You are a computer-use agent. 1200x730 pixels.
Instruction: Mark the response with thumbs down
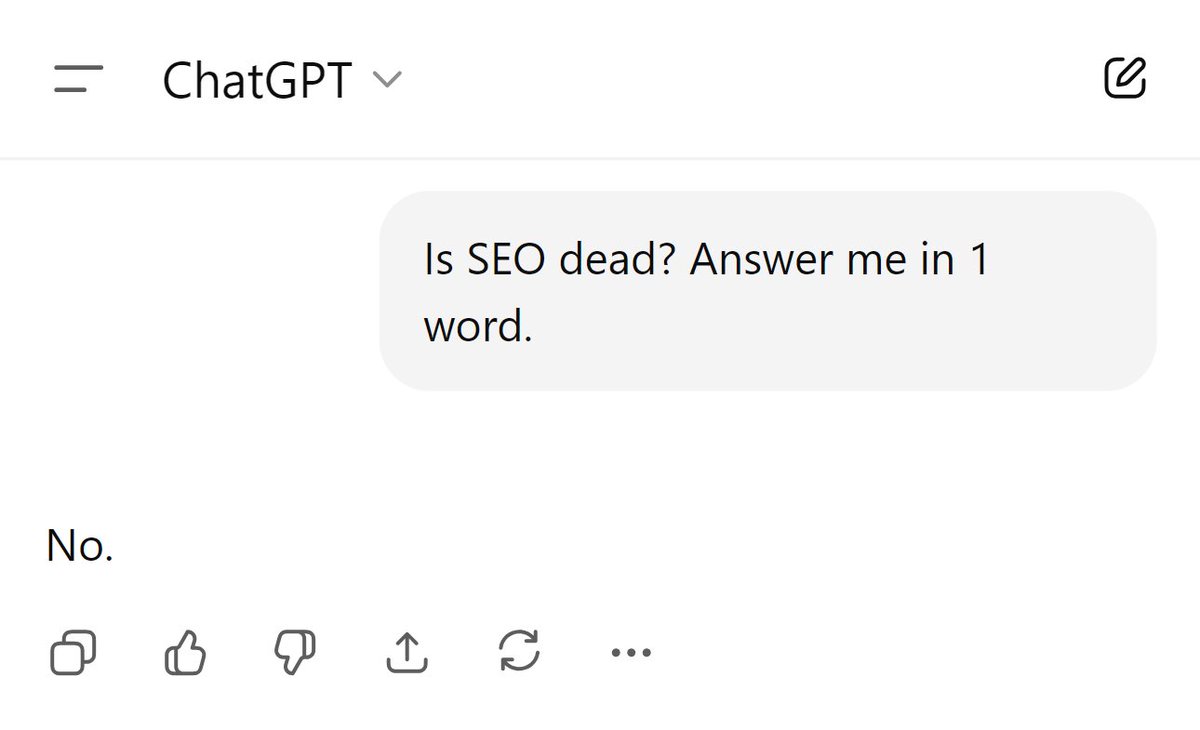point(295,652)
